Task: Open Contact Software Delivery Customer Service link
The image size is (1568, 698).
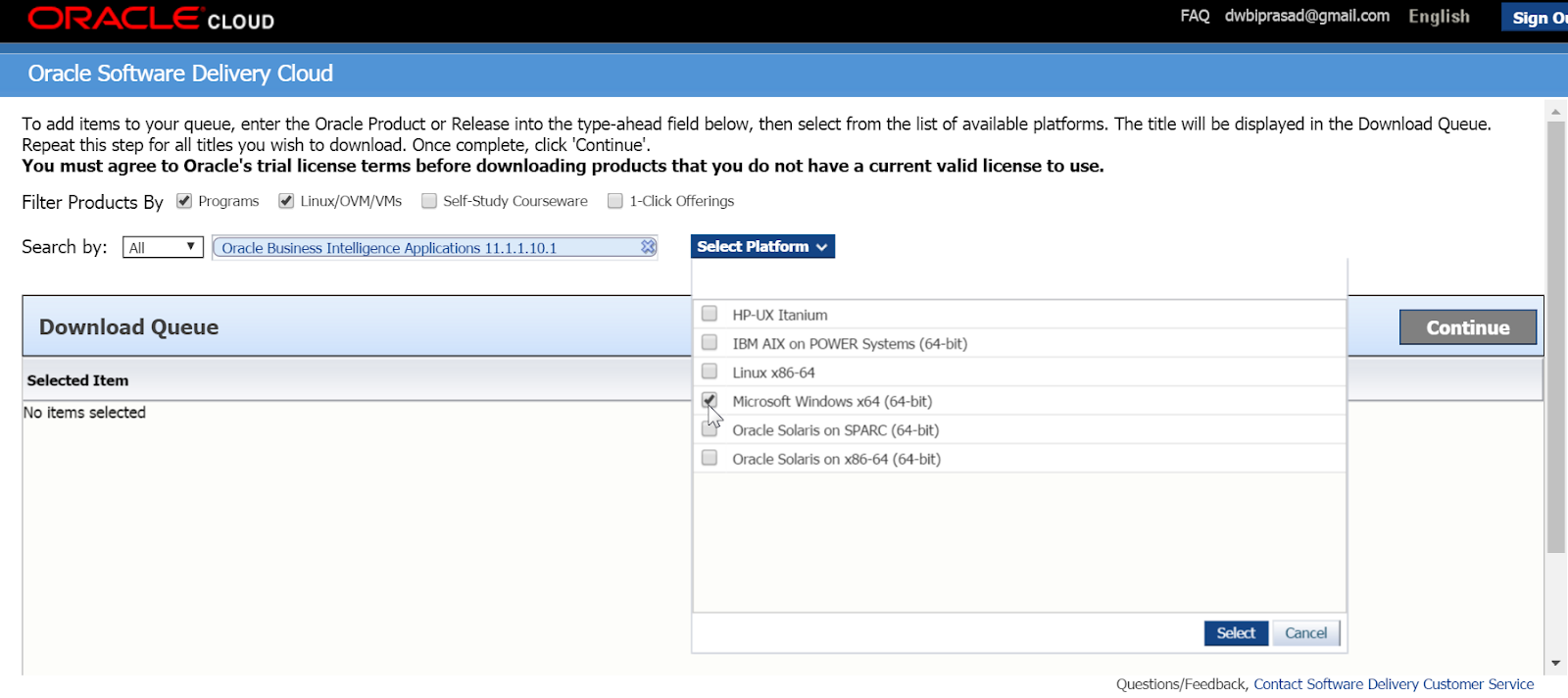Action: coord(1394,684)
